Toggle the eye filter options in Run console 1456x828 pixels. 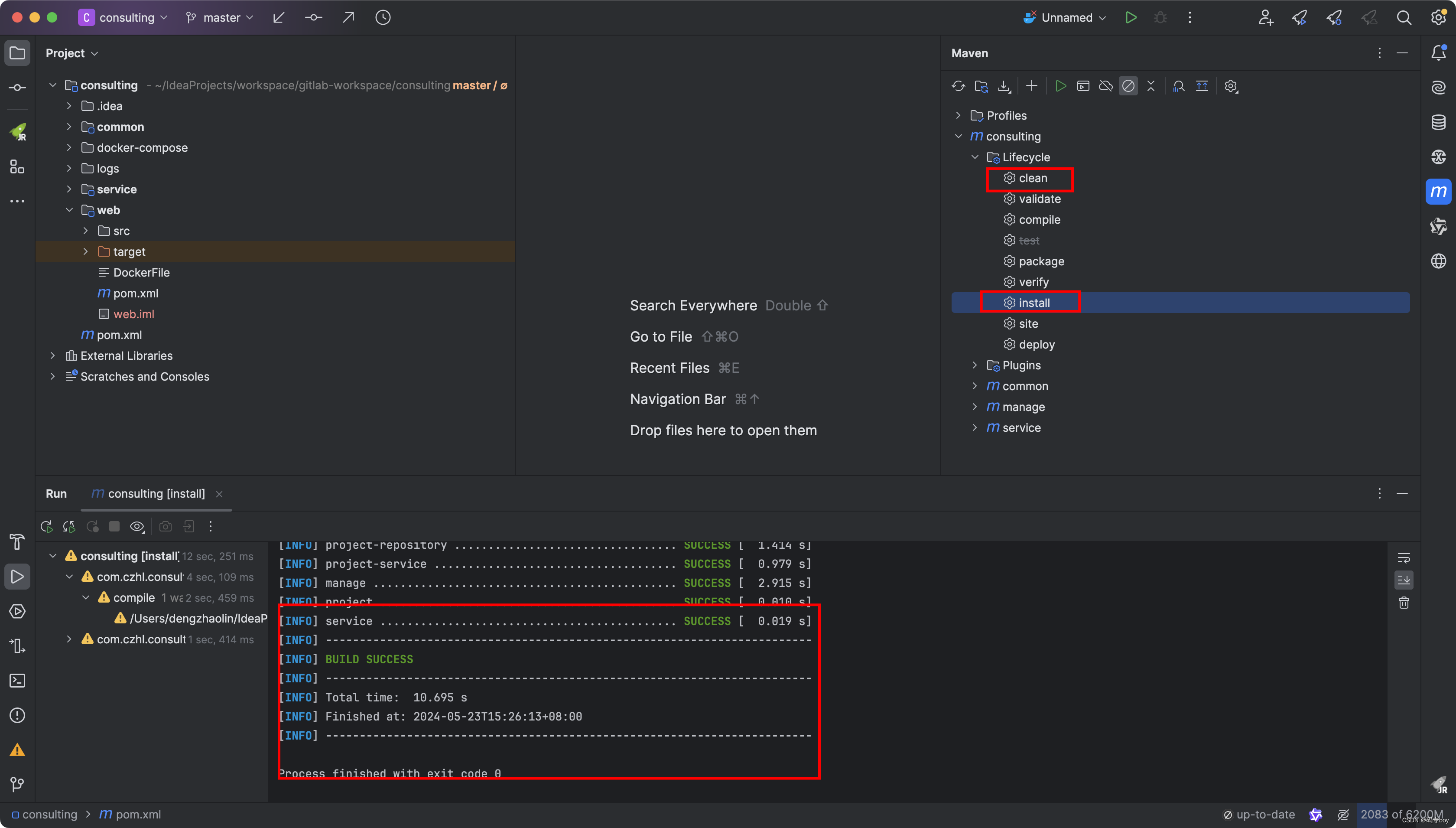click(136, 526)
